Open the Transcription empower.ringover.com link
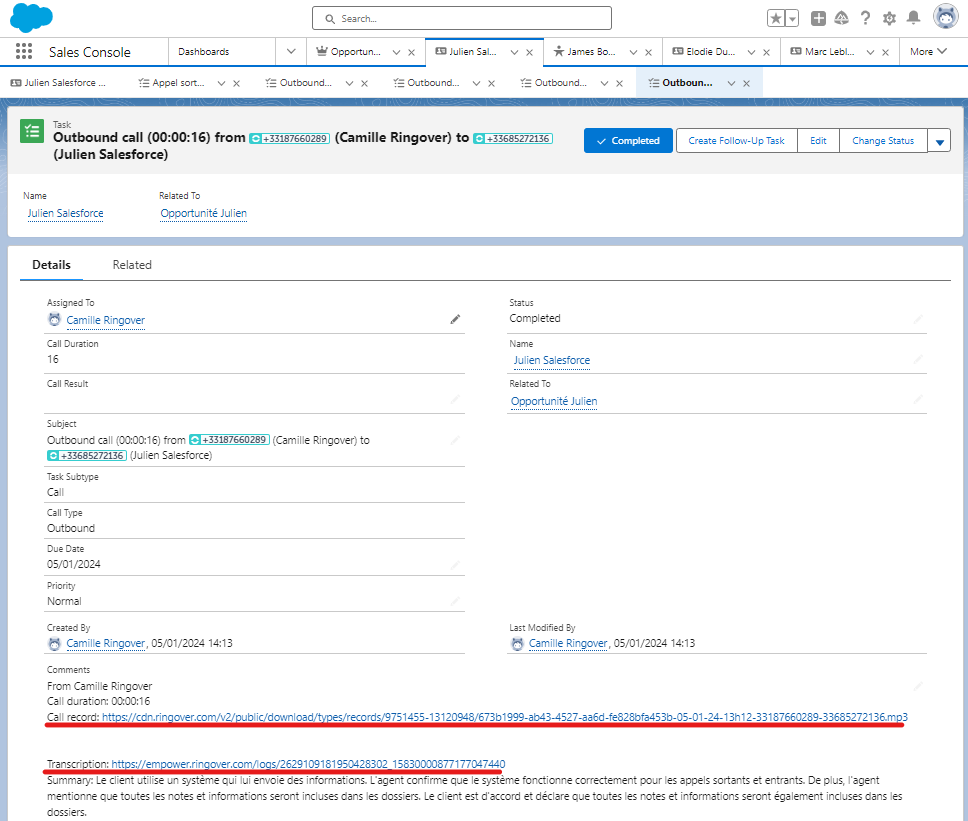968x821 pixels. tap(308, 764)
